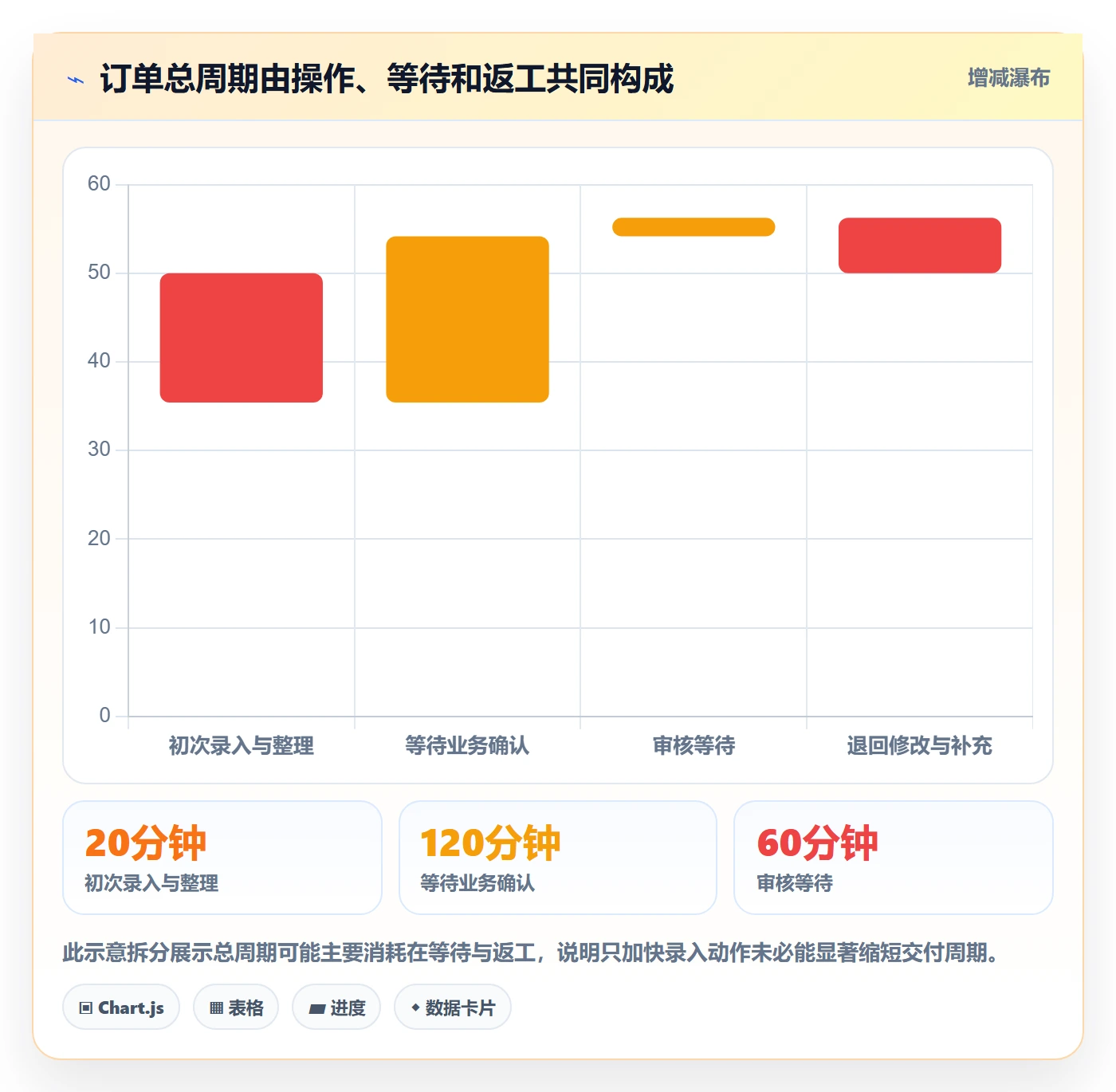1116x1092 pixels.
Task: Click the chart title 订单总周期由操作、等待和返工共同构成
Action: coord(387,79)
